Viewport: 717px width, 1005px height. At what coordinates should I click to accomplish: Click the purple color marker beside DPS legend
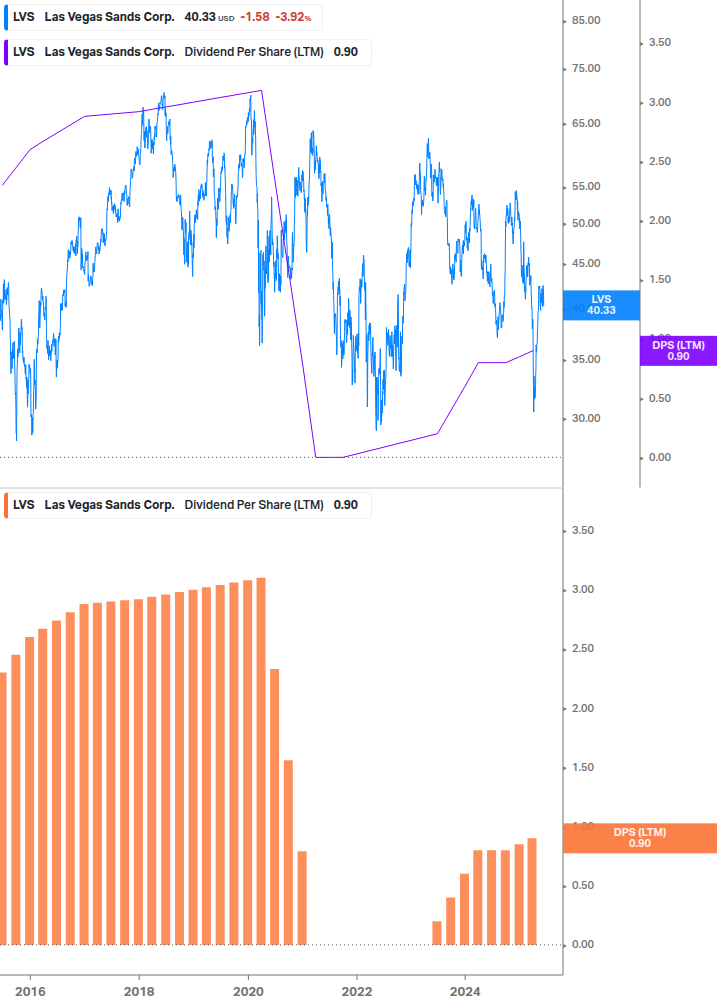click(x=6, y=52)
